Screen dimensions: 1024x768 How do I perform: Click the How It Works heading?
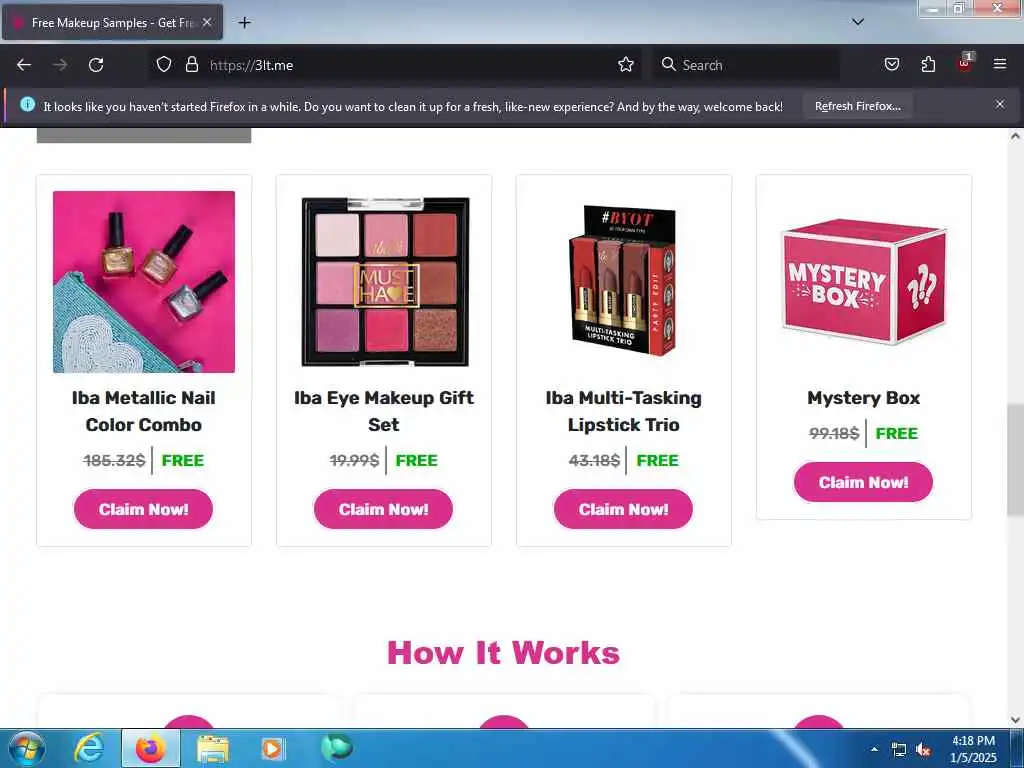(504, 652)
